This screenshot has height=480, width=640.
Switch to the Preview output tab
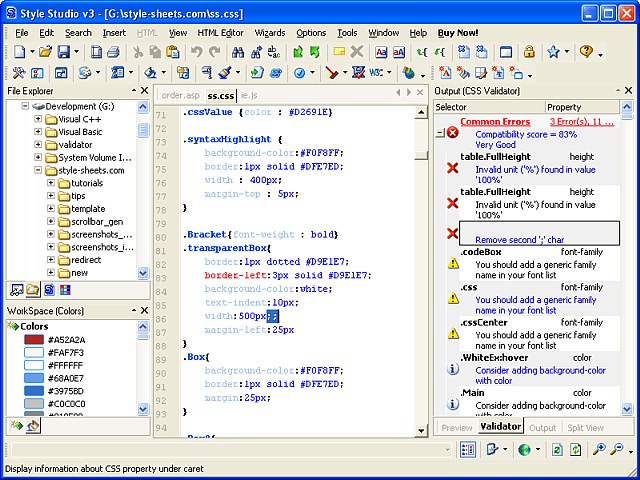pos(457,428)
